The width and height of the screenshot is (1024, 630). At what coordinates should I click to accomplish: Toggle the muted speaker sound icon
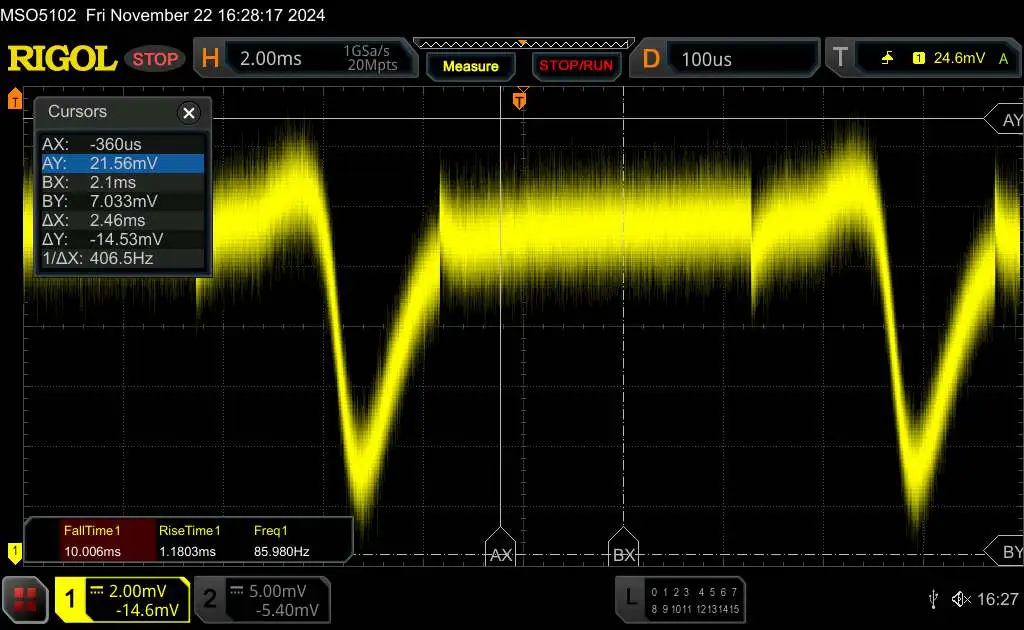(x=961, y=599)
